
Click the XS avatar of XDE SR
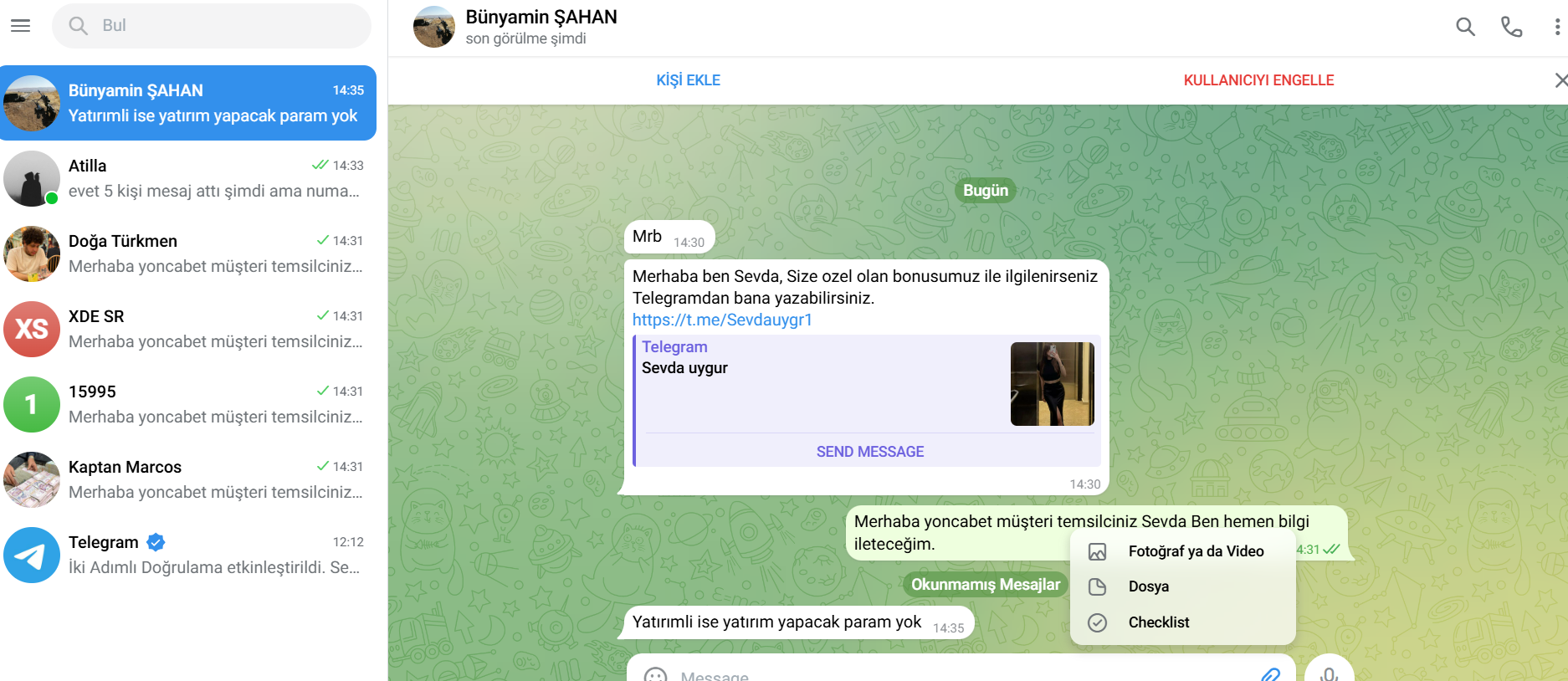32,329
